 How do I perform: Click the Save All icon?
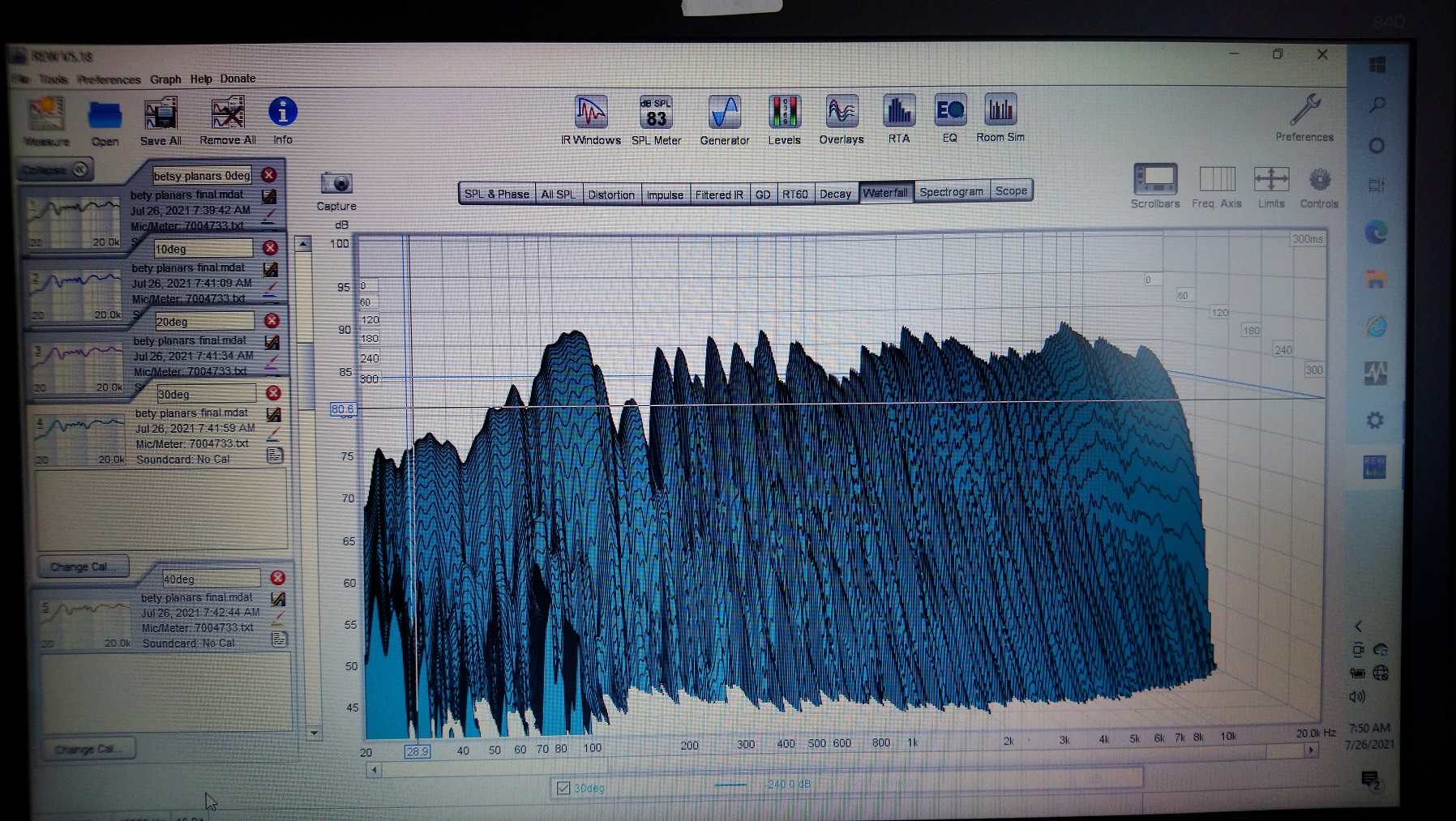(161, 122)
